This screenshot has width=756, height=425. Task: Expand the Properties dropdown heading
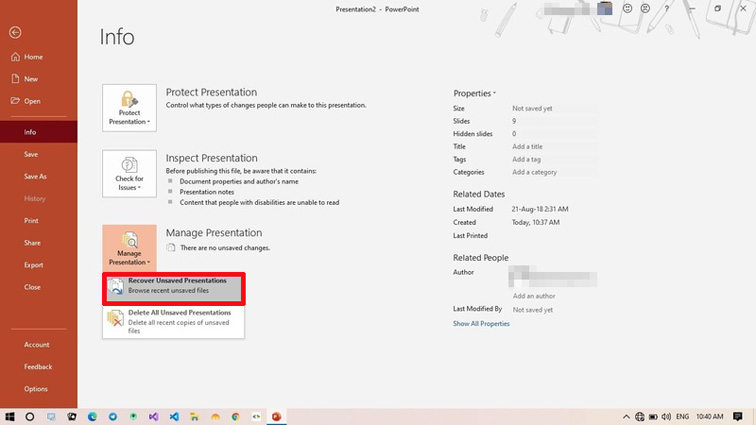(474, 93)
